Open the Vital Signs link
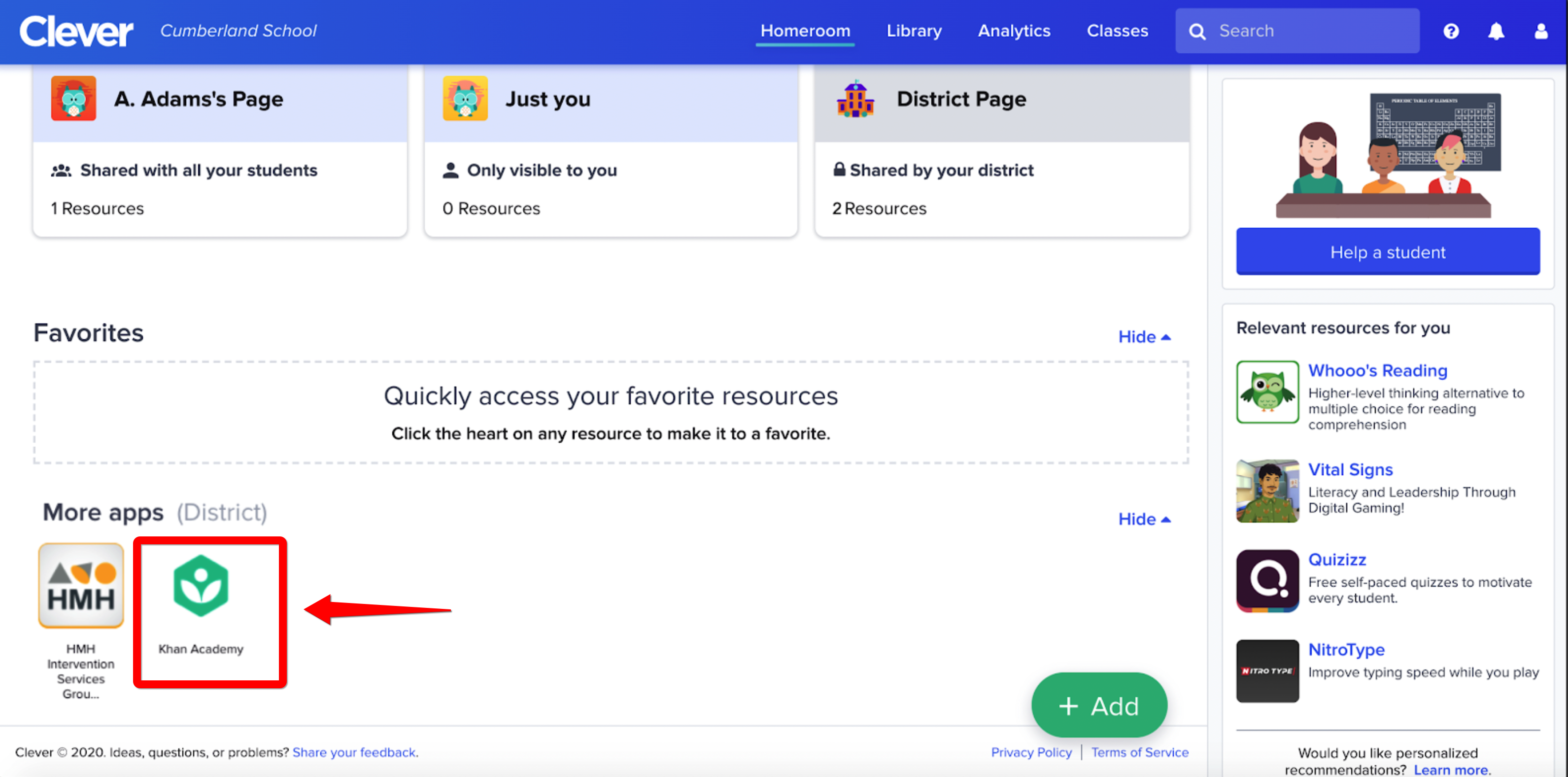 [1350, 469]
